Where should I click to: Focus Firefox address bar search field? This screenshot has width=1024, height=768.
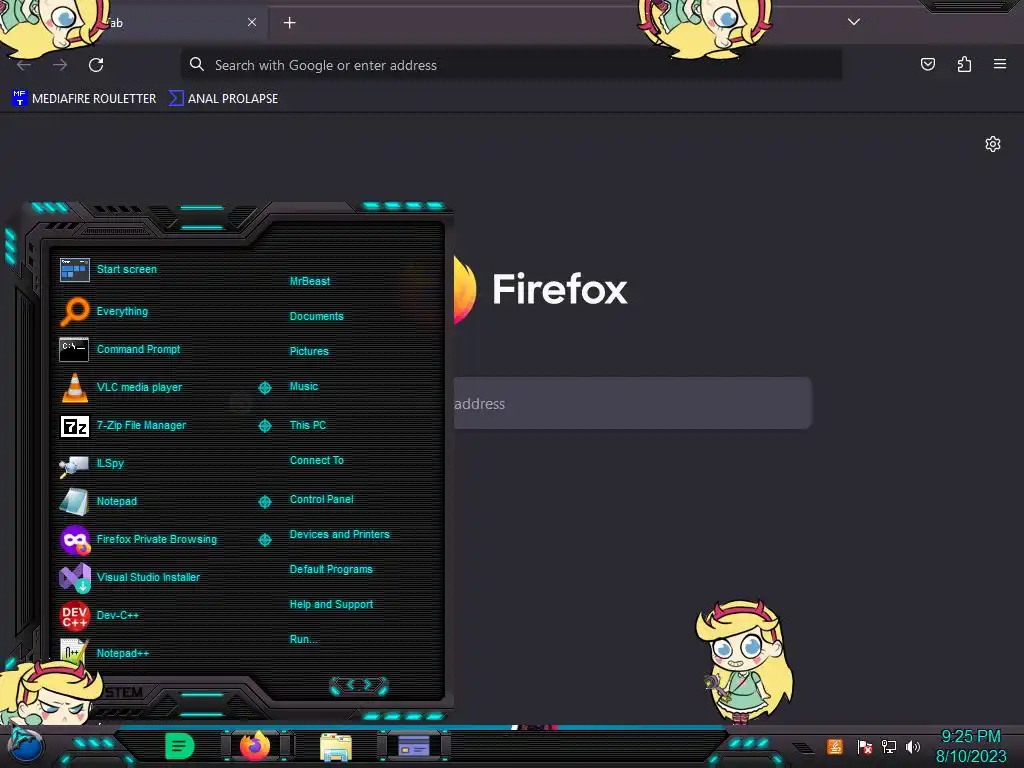click(511, 65)
